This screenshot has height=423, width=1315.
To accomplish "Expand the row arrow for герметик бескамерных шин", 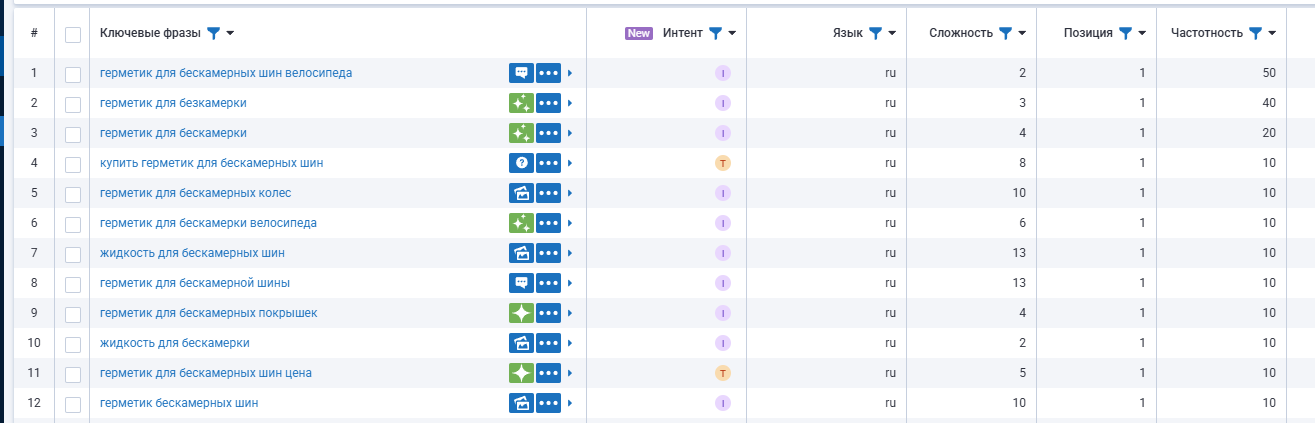I will click(570, 403).
